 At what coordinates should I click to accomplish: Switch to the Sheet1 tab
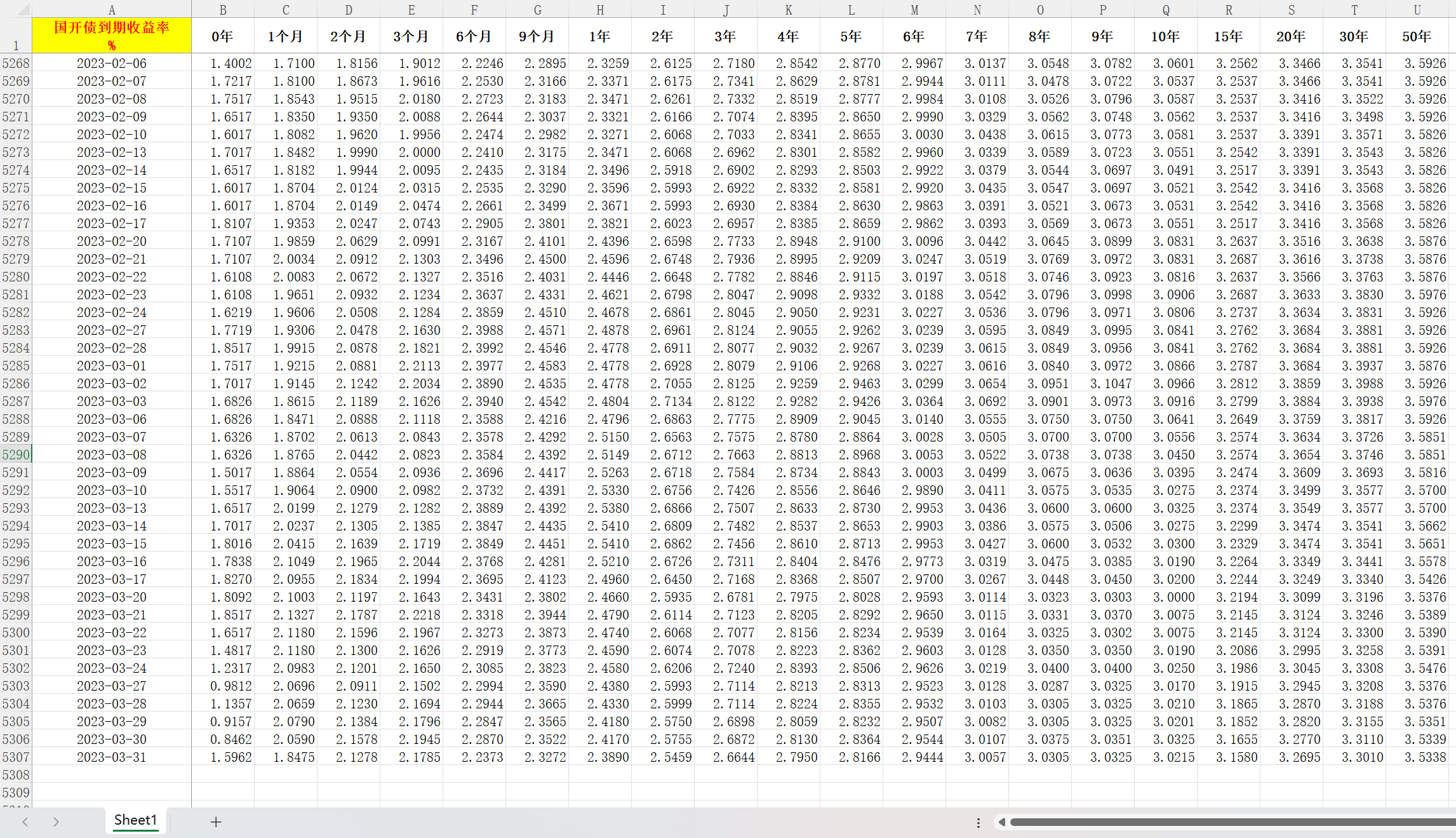click(135, 820)
